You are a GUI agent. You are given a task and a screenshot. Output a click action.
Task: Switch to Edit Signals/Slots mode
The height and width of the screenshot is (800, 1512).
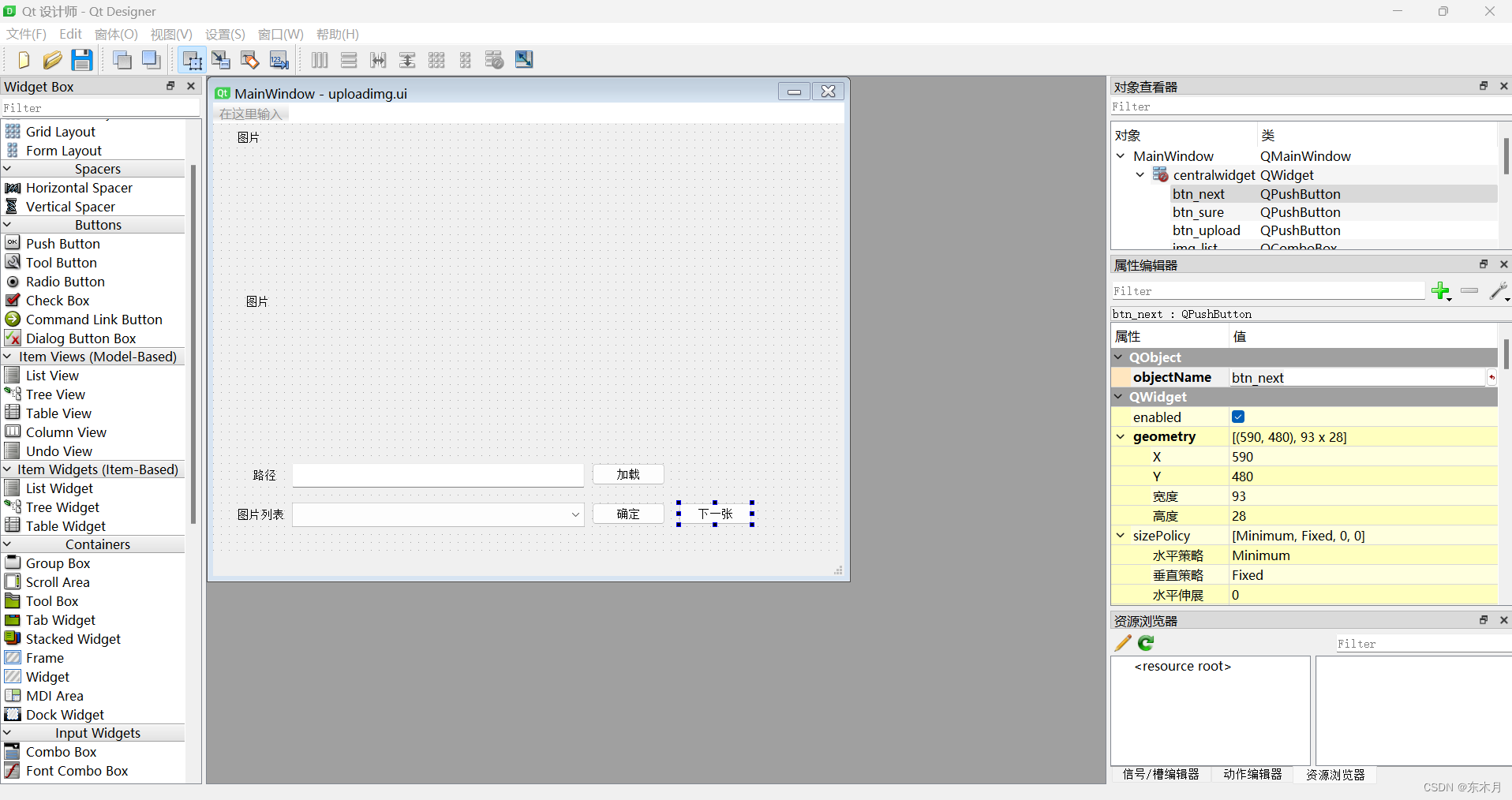[221, 60]
